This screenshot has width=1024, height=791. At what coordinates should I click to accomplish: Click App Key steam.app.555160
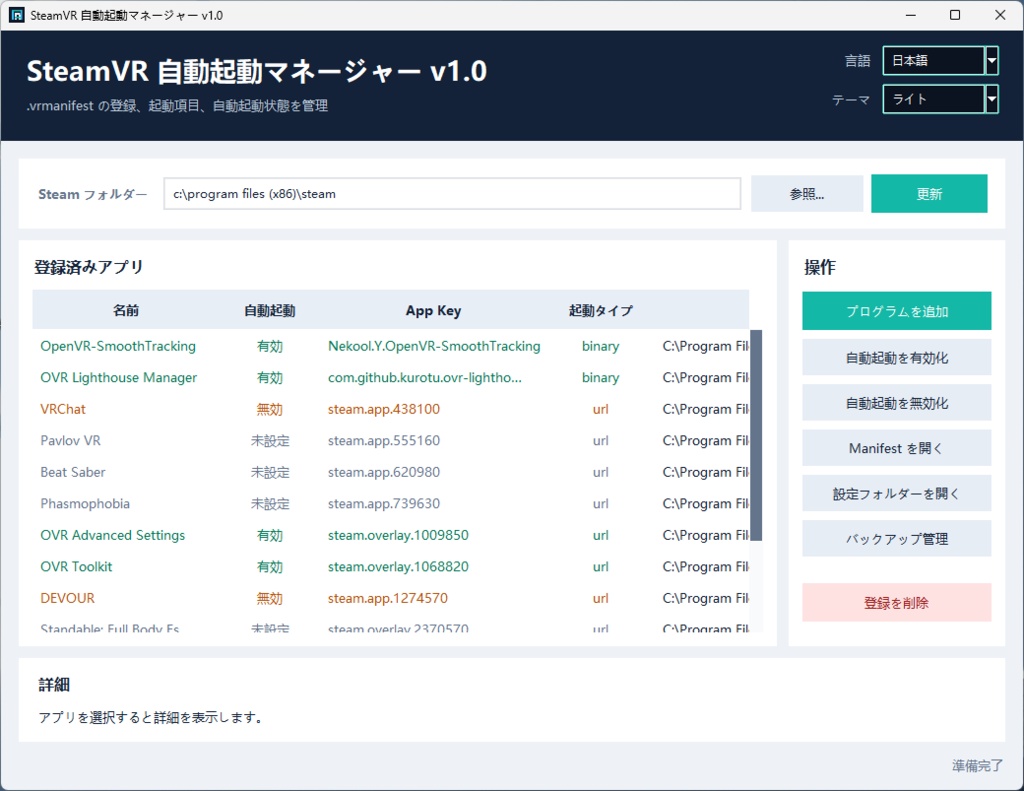coord(384,441)
